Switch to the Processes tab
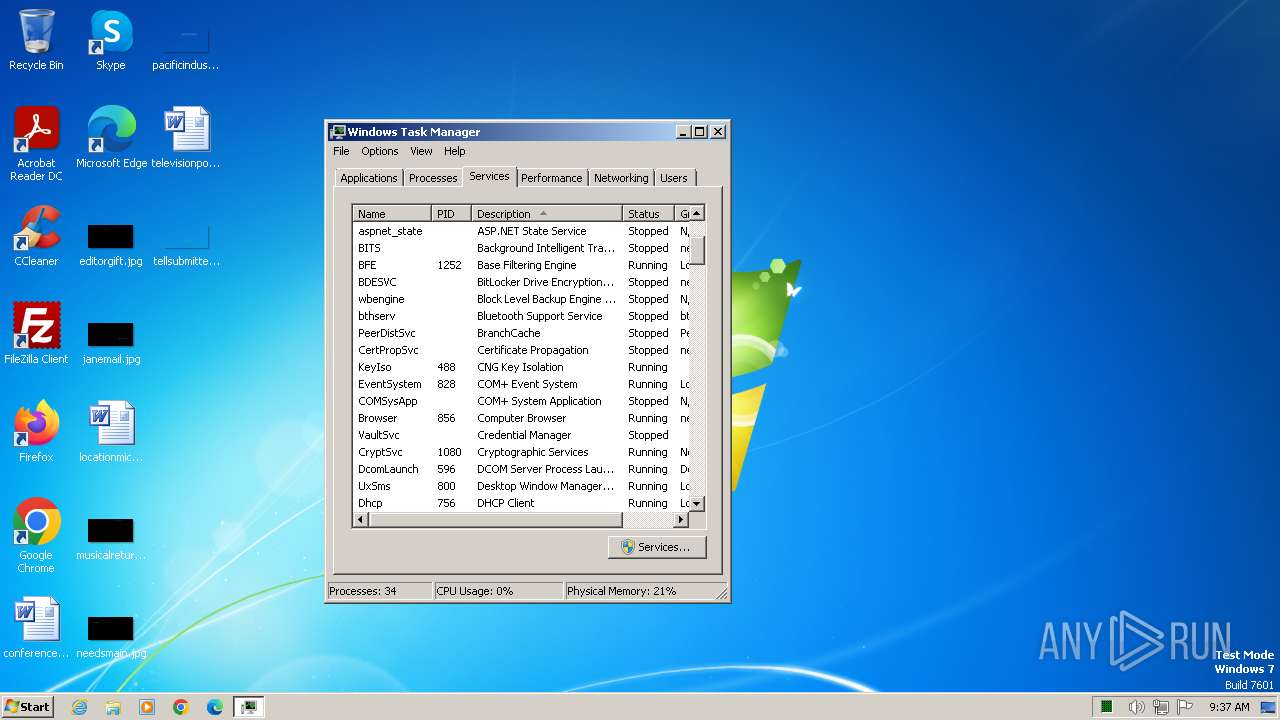1280x720 pixels. [x=433, y=178]
